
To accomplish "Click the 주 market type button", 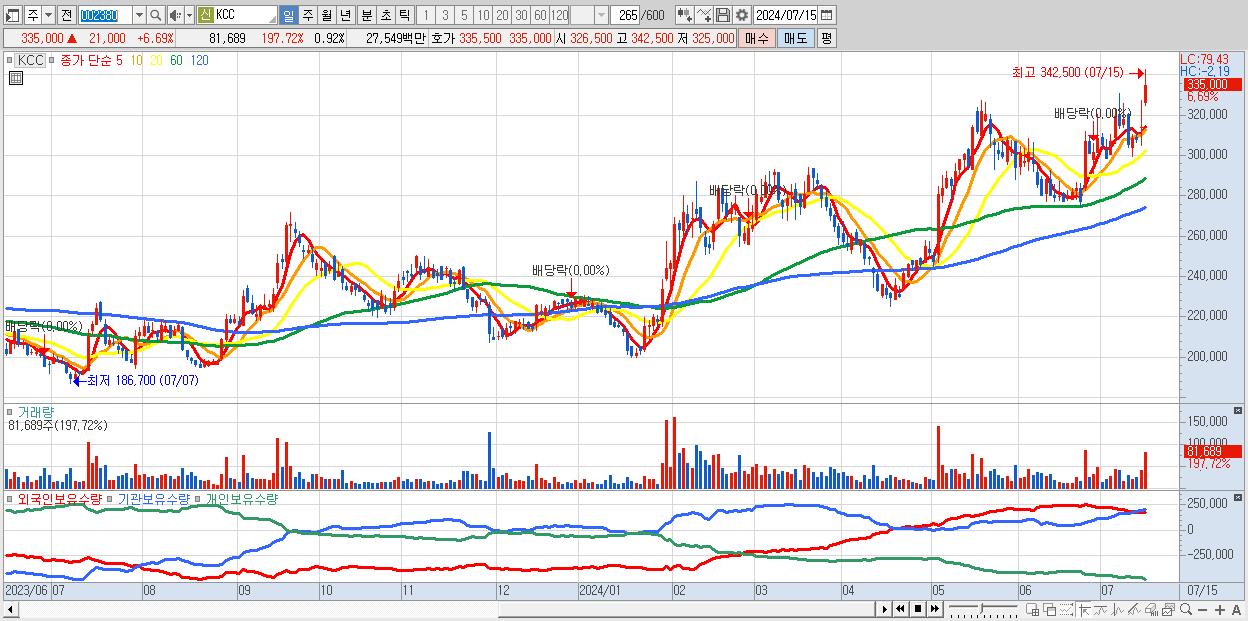I will coord(33,15).
